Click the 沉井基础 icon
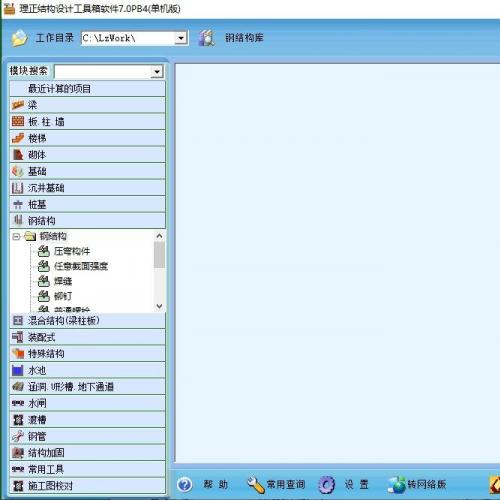500x500 pixels. 18,188
